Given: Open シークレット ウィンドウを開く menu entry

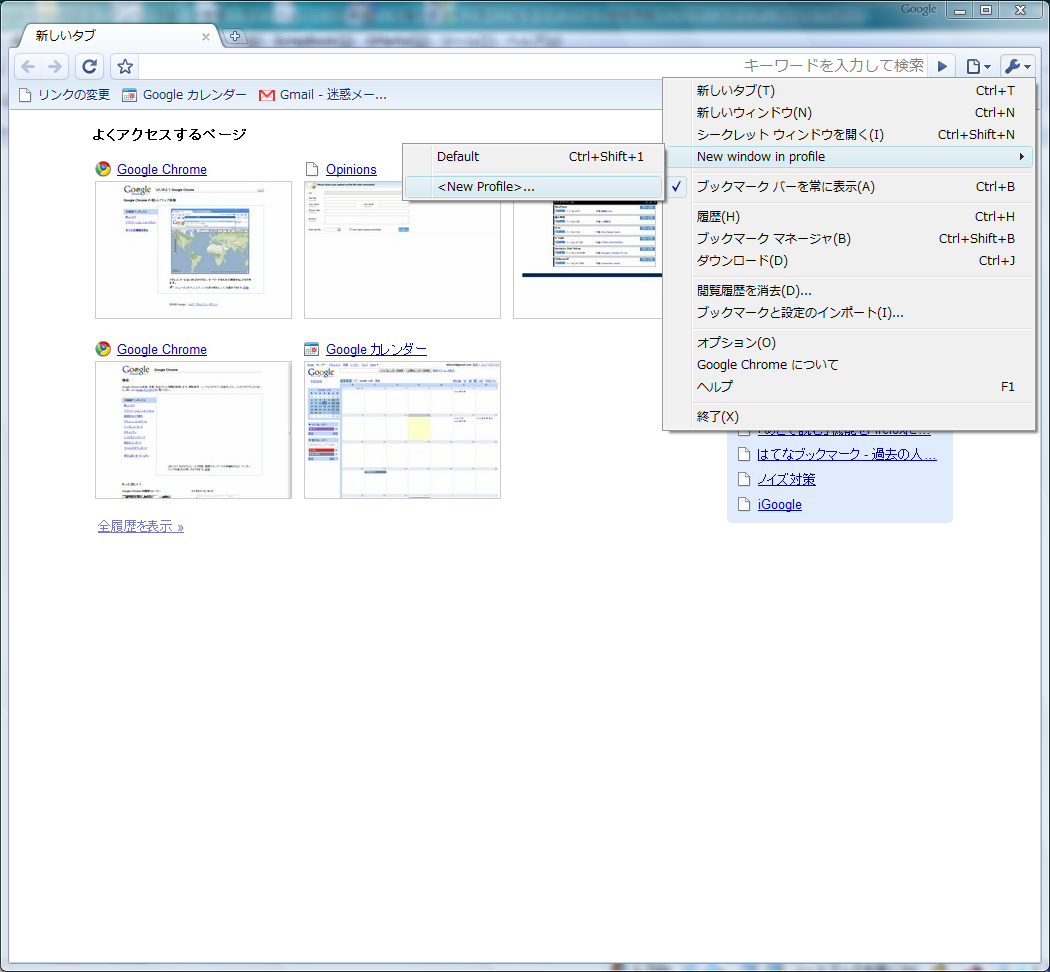Looking at the screenshot, I should [x=849, y=135].
